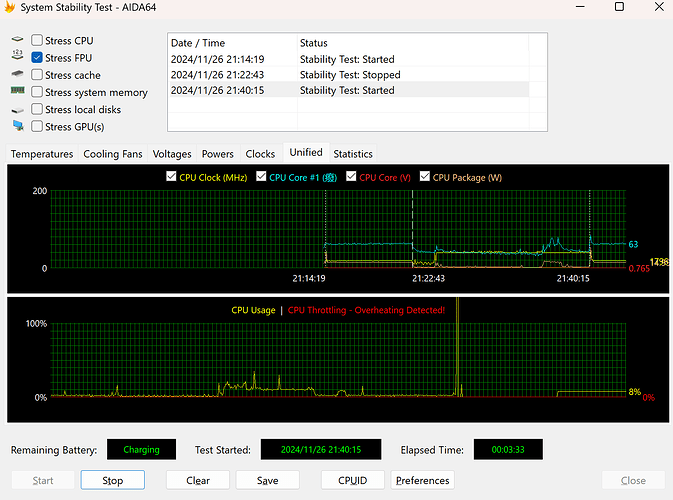Viewport: 673px width, 500px height.
Task: Stop the running stability test
Action: tap(113, 480)
